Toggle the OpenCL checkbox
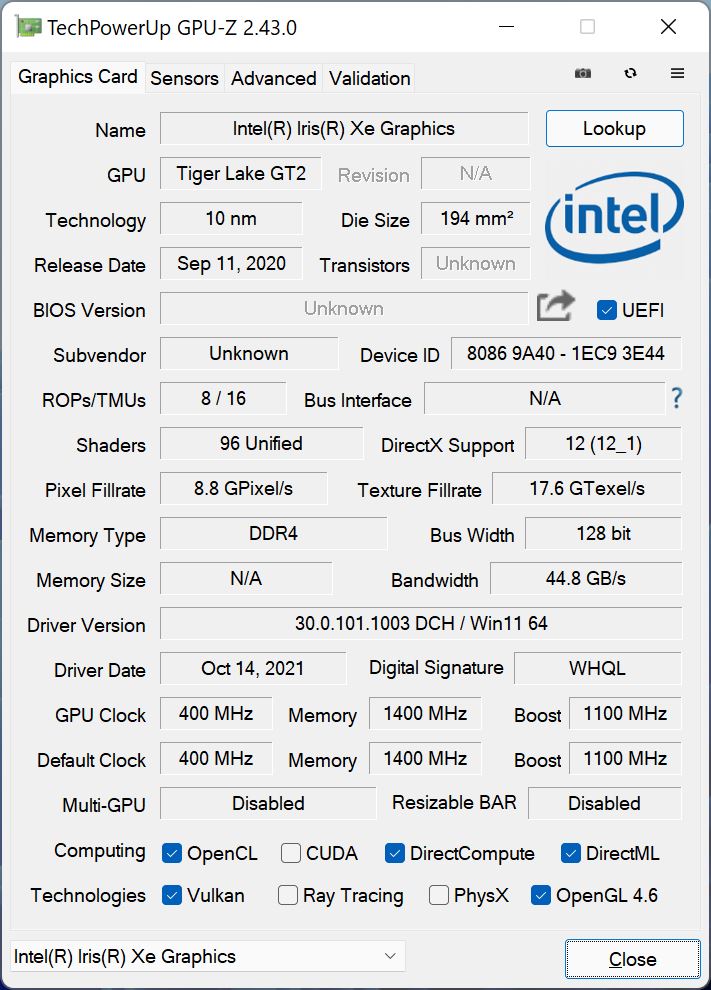Viewport: 711px width, 990px height. pyautogui.click(x=172, y=854)
